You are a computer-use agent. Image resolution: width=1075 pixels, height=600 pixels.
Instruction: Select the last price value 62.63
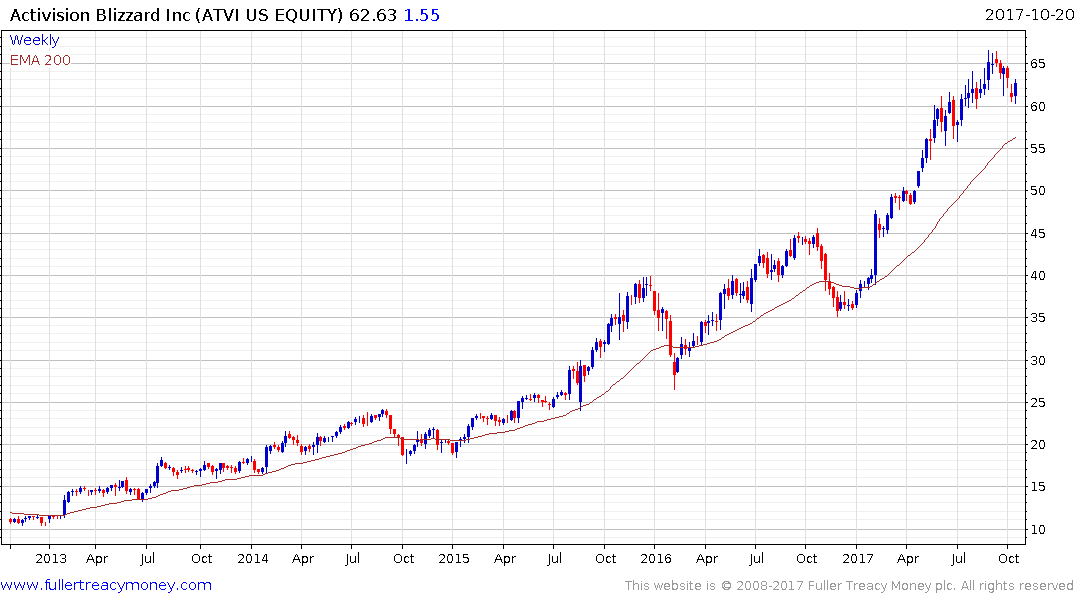[x=373, y=15]
